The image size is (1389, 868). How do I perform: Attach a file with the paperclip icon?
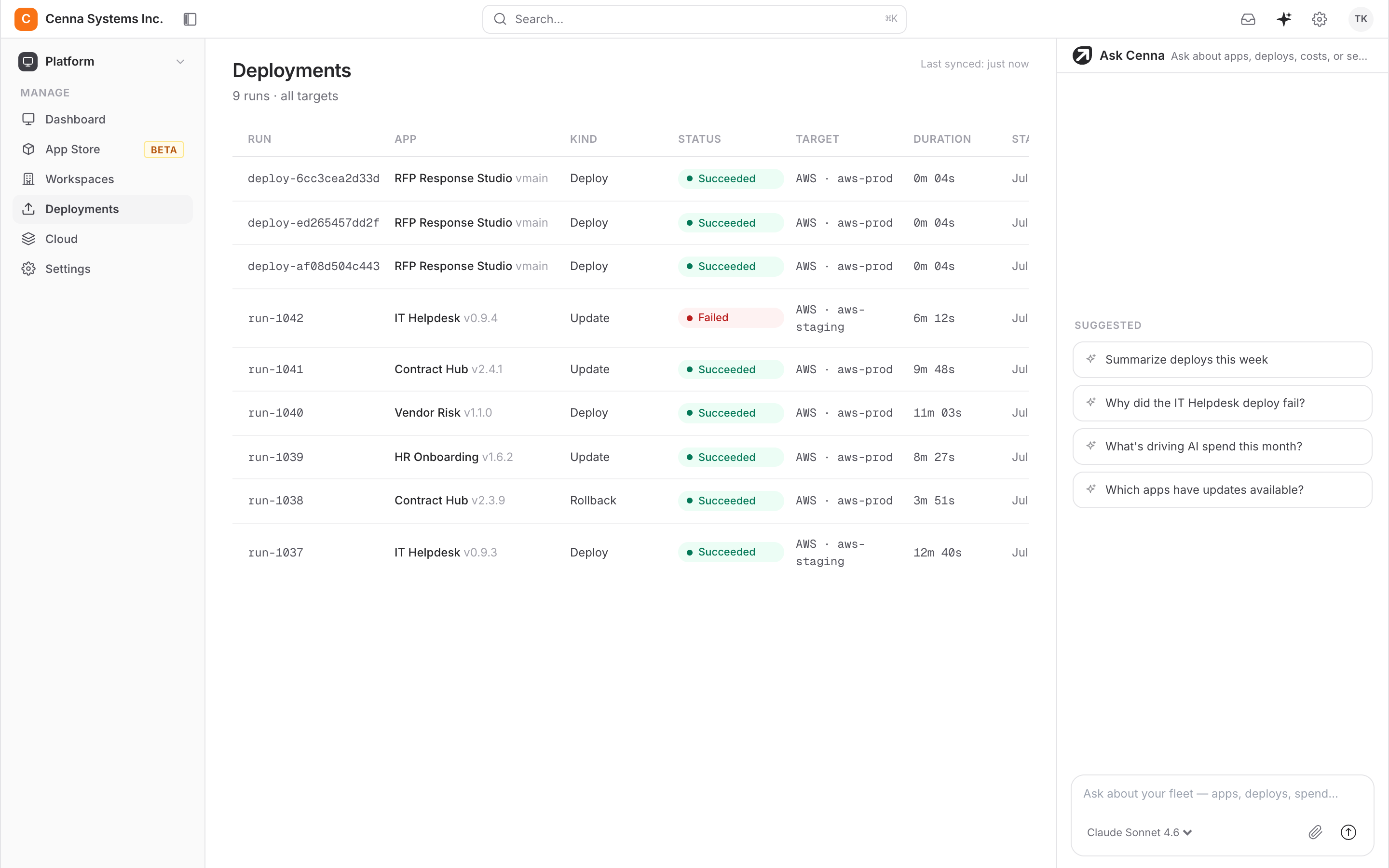(x=1315, y=832)
